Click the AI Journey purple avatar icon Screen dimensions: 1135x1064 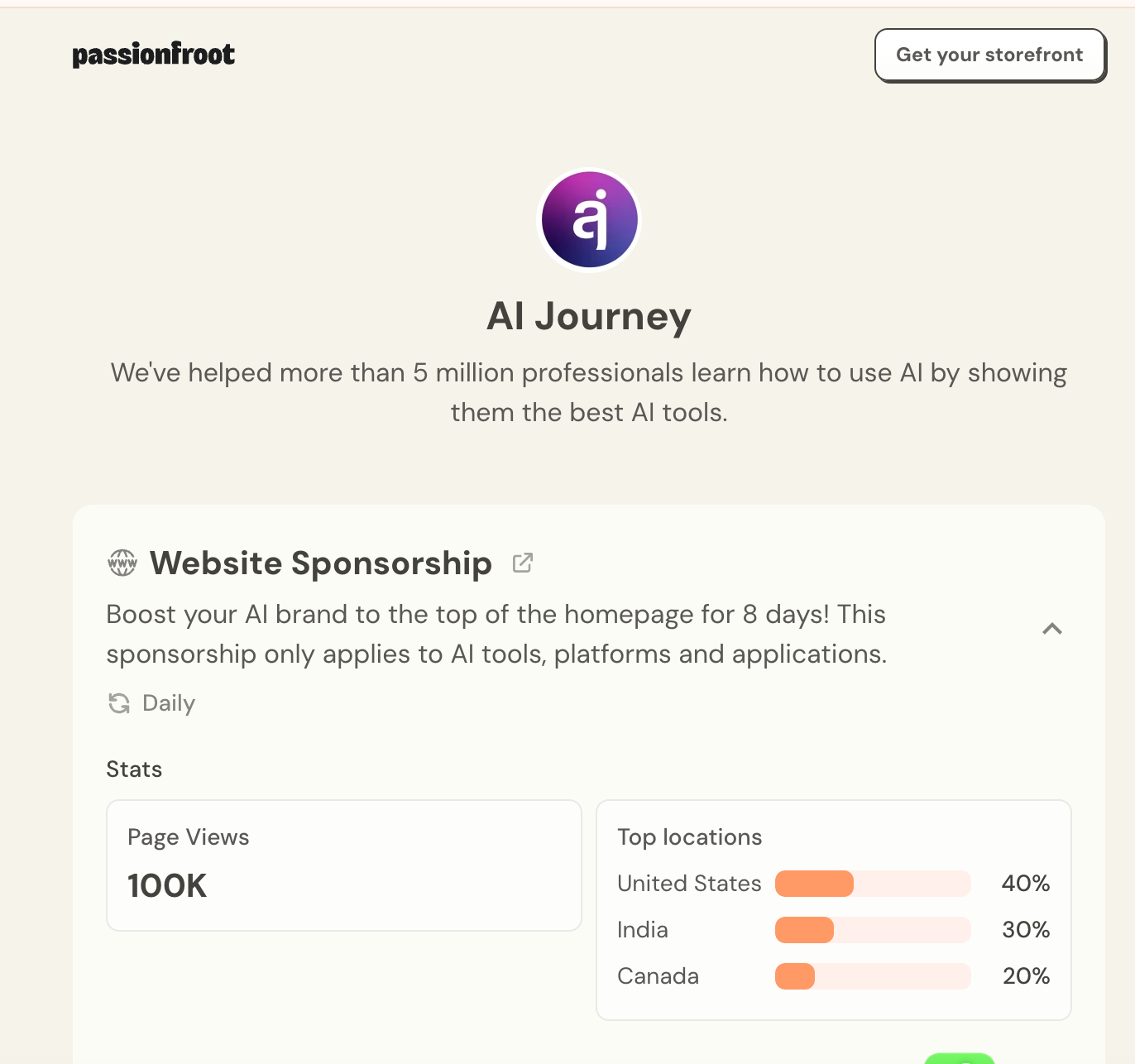point(589,220)
